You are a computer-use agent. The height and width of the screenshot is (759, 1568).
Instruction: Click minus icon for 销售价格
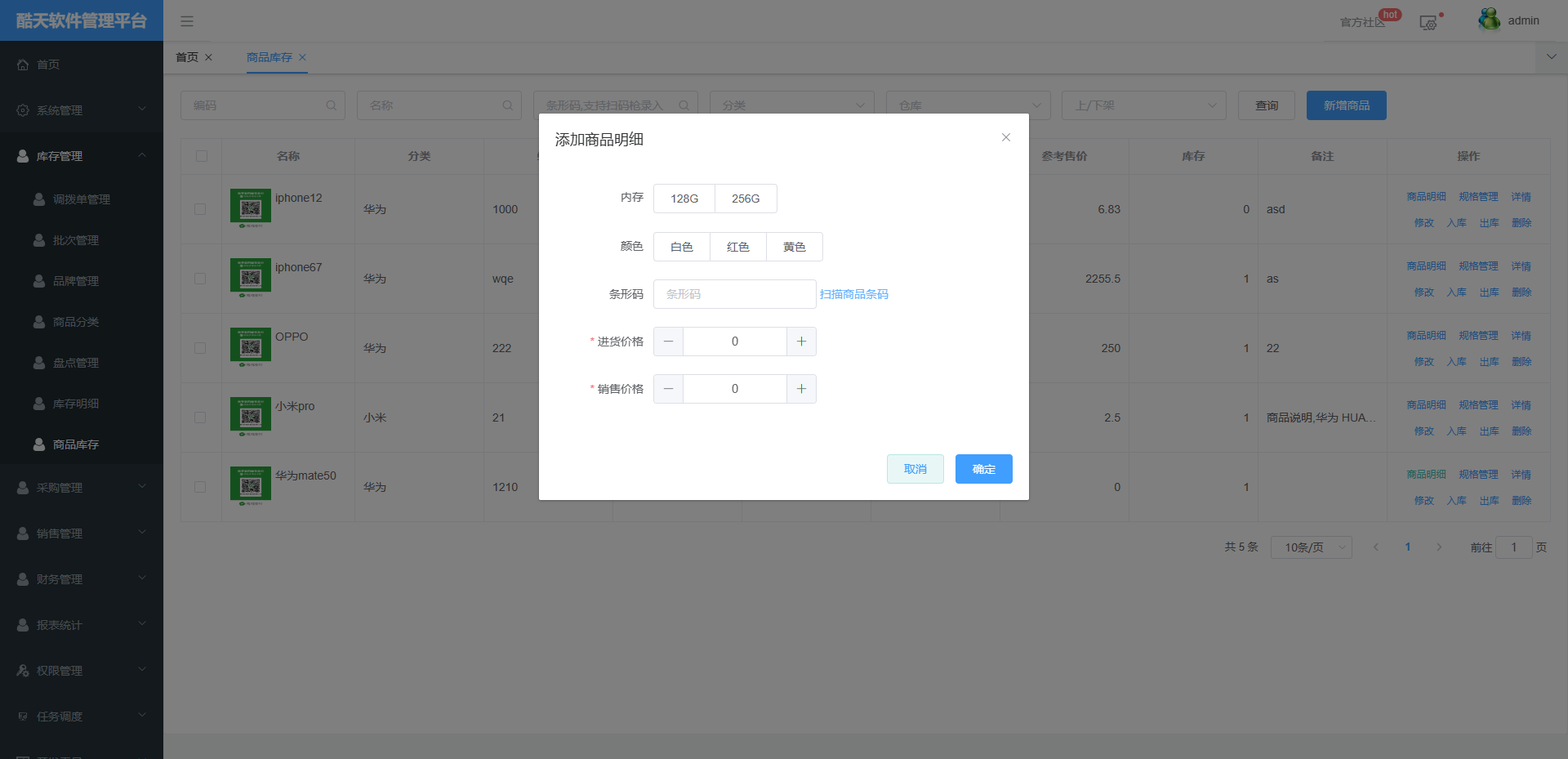click(x=669, y=389)
